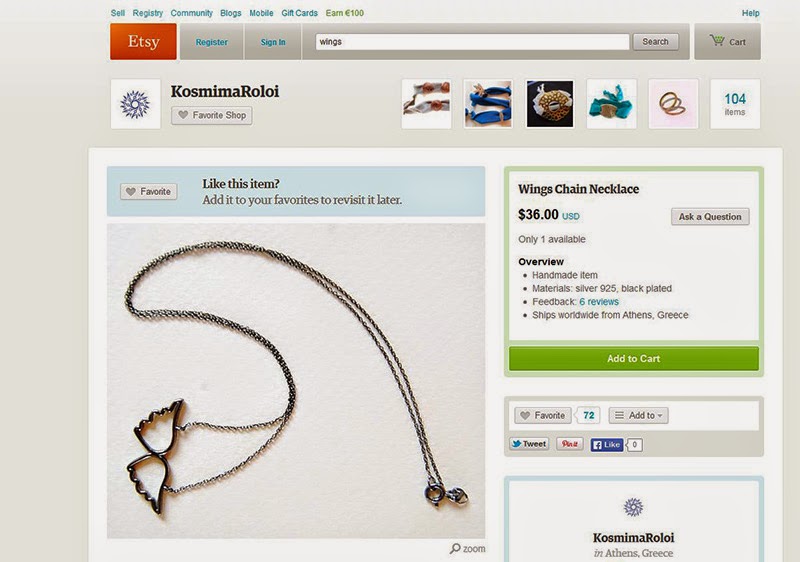Screen dimensions: 800x562
Task: Click the Etsy logo
Action: pyautogui.click(x=143, y=41)
